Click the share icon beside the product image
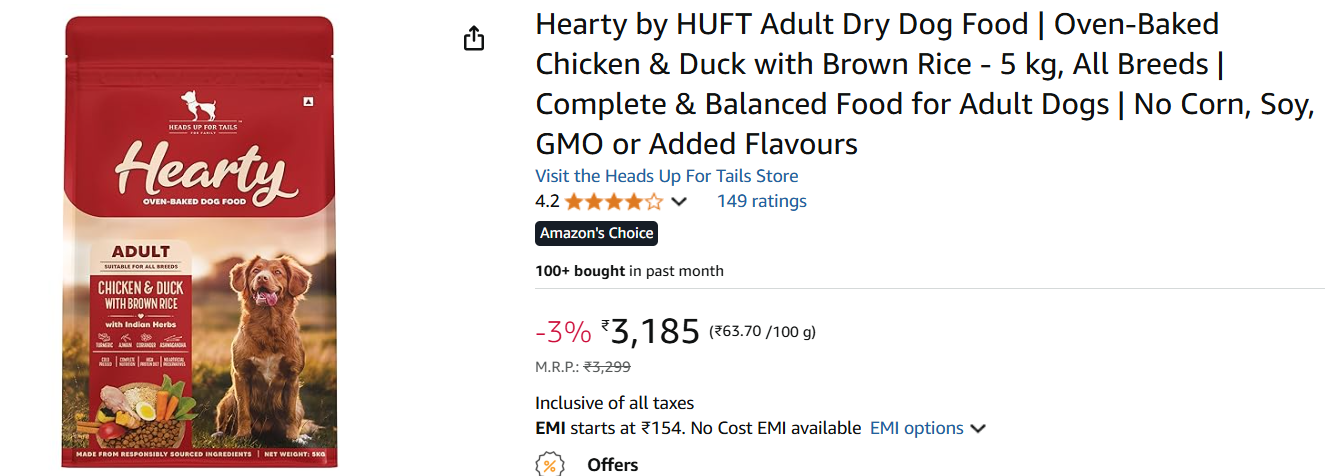This screenshot has height=476, width=1325. tap(474, 39)
